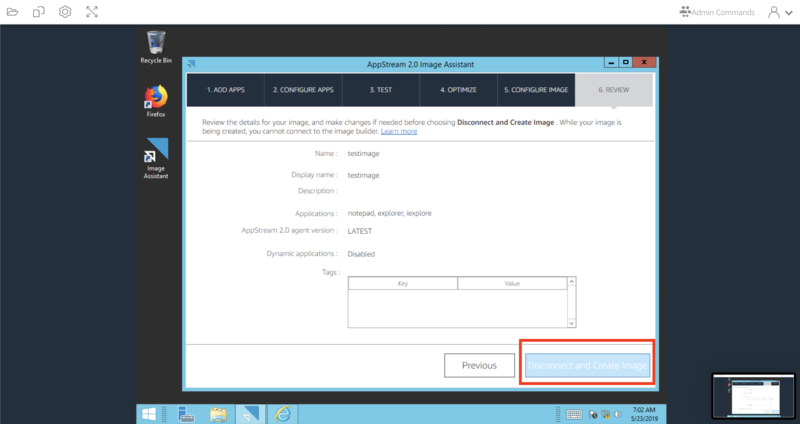The image size is (800, 424).
Task: Go to the 2. CONFIGURE APPS step
Action: coord(303,90)
